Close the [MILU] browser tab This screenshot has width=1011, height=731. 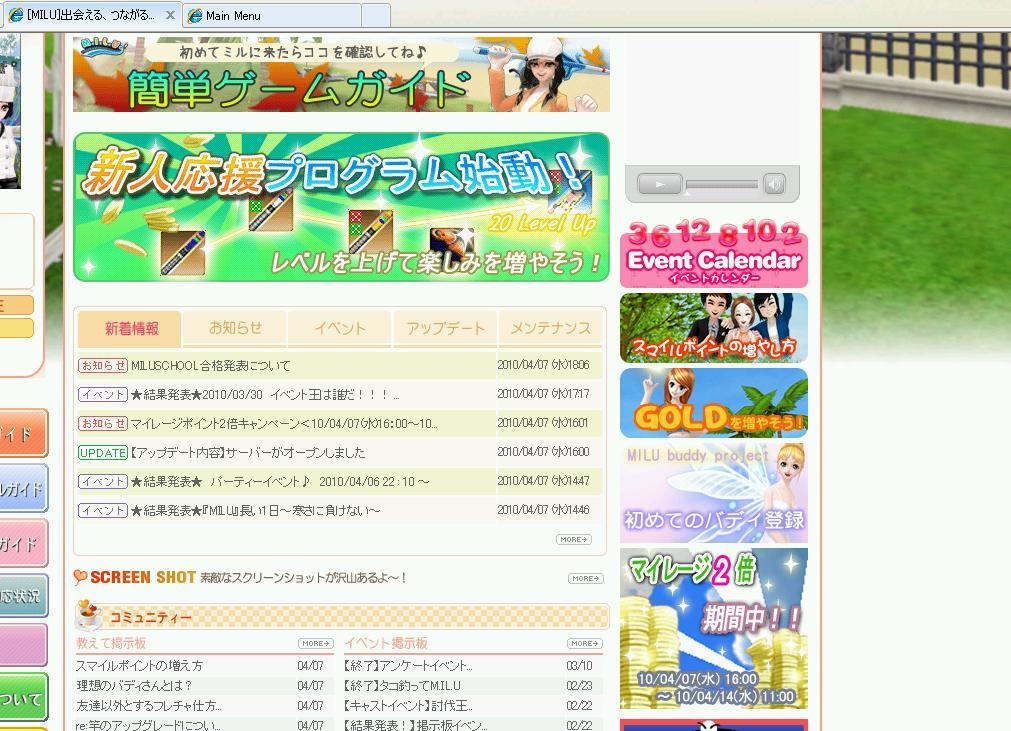[170, 15]
